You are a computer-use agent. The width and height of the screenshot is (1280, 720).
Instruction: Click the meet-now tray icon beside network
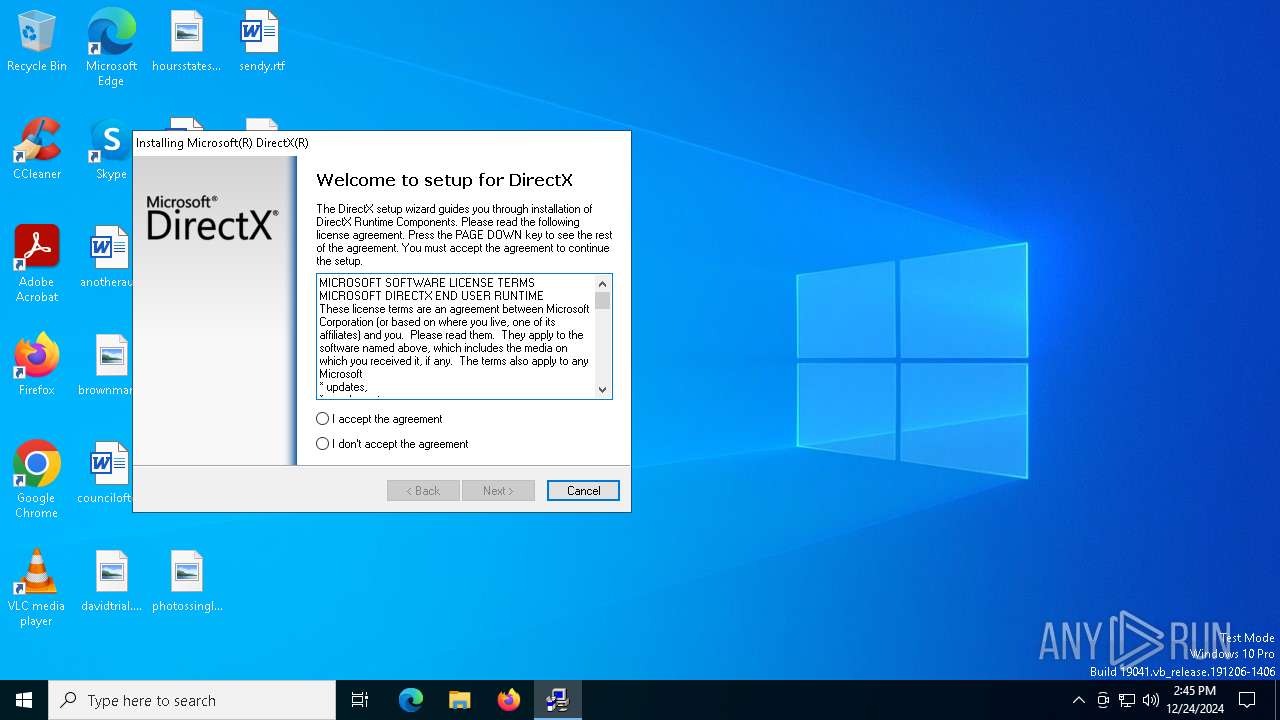(x=1103, y=700)
